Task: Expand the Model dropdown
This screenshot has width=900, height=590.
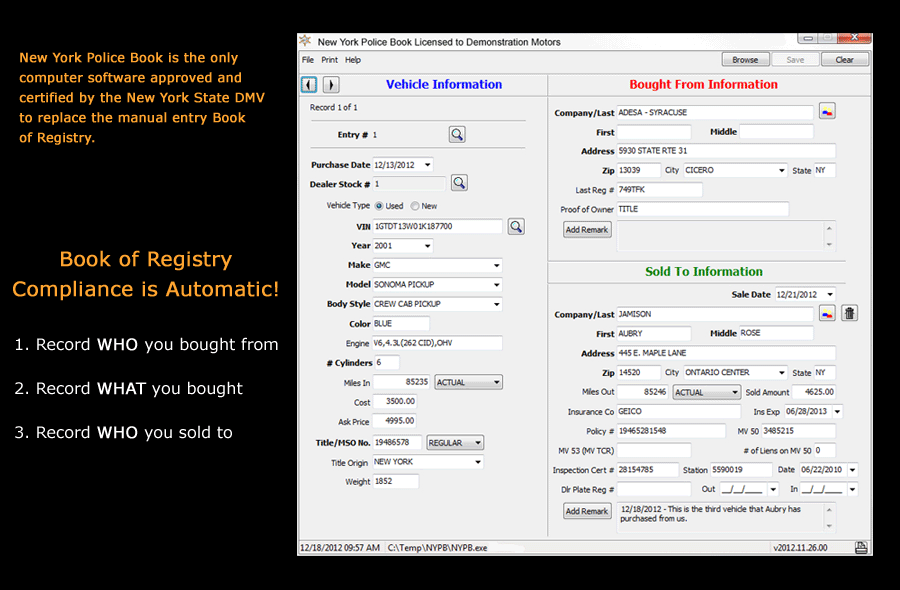Action: click(496, 285)
